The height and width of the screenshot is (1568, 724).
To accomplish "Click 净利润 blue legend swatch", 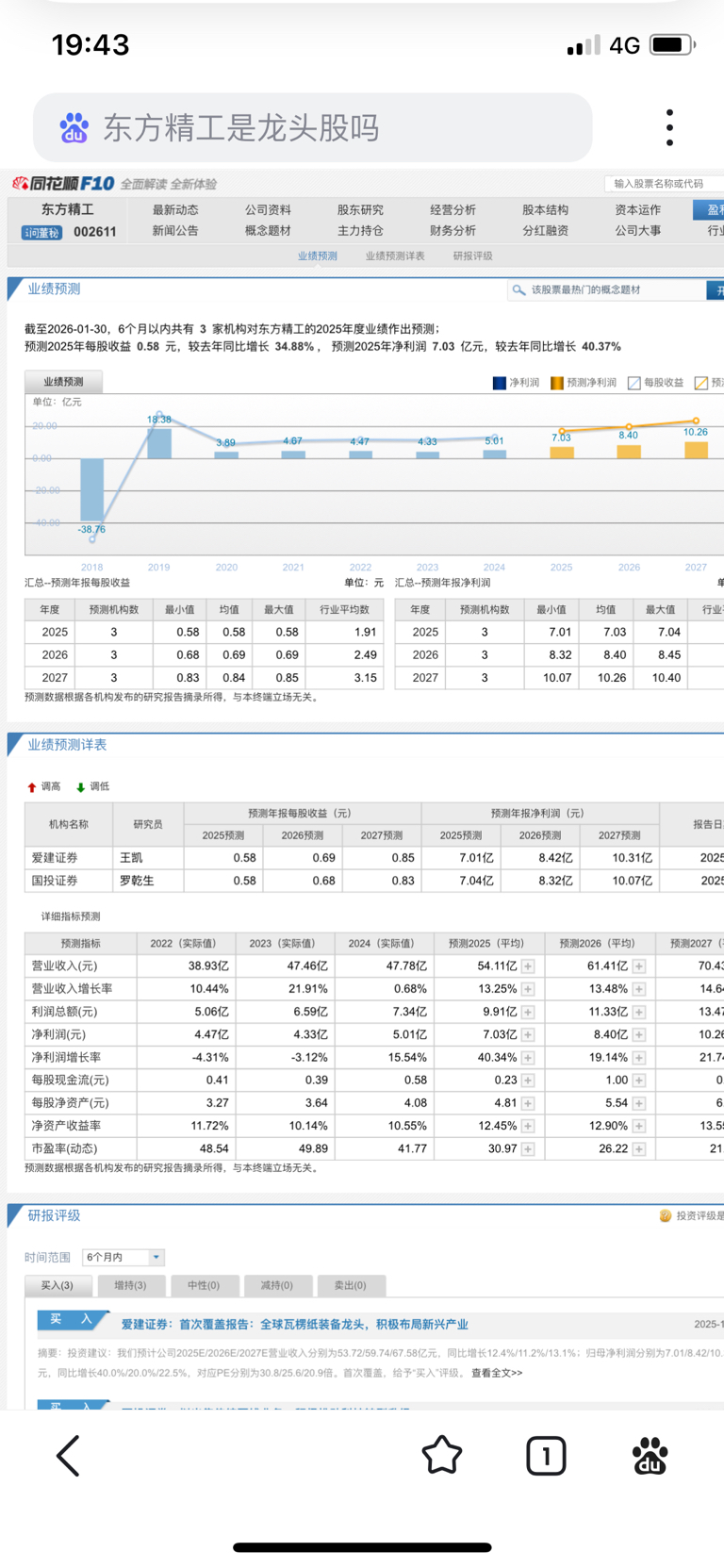I will point(500,383).
